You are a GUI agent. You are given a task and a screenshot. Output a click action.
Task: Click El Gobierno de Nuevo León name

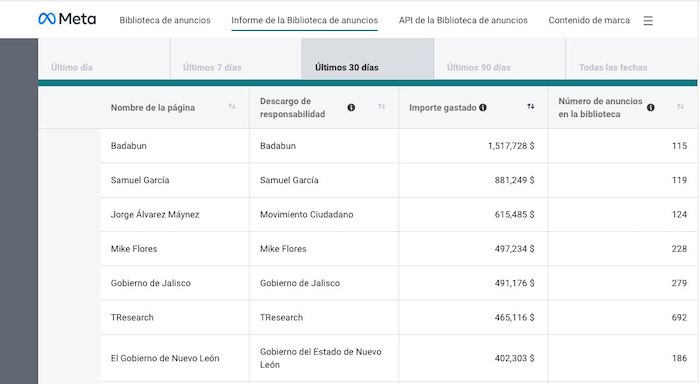click(x=165, y=358)
